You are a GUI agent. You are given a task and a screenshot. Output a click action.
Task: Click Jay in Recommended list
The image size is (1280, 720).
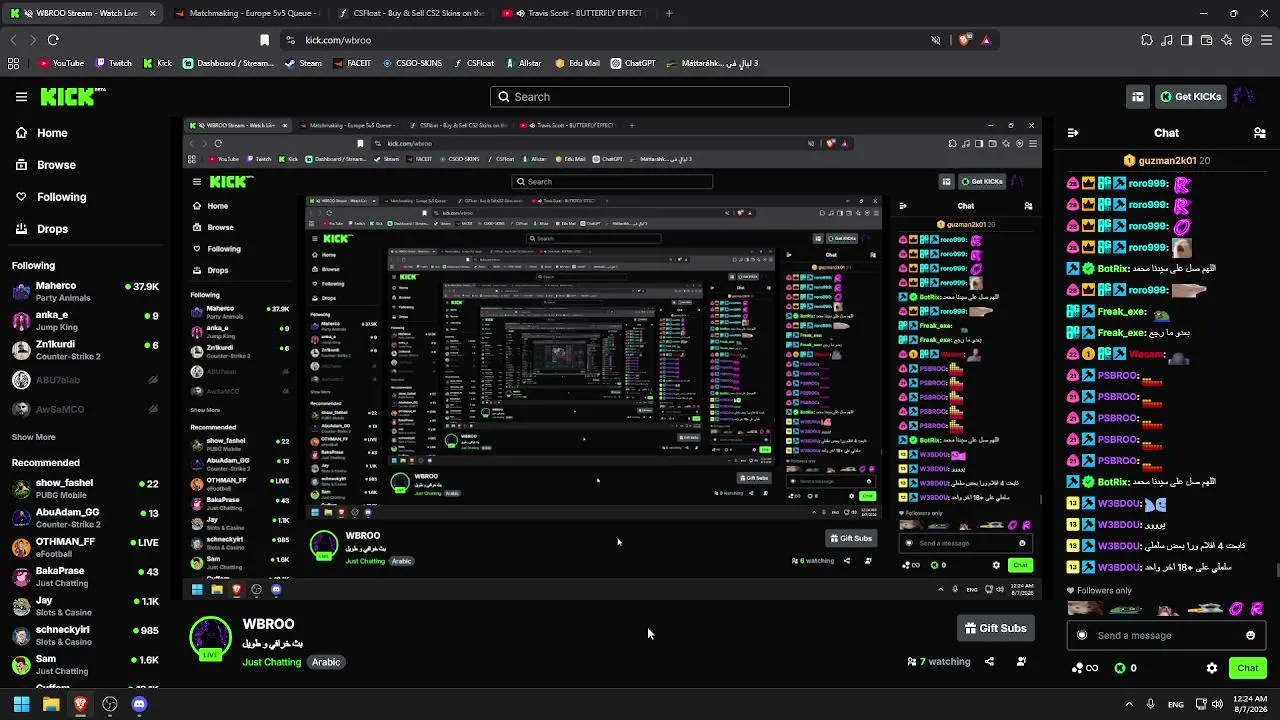coord(86,606)
